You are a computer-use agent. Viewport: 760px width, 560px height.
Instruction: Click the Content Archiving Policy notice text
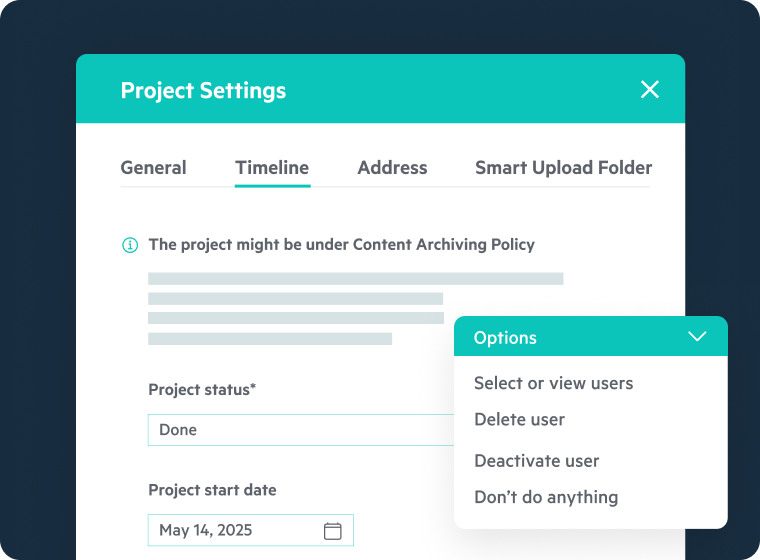coord(341,244)
